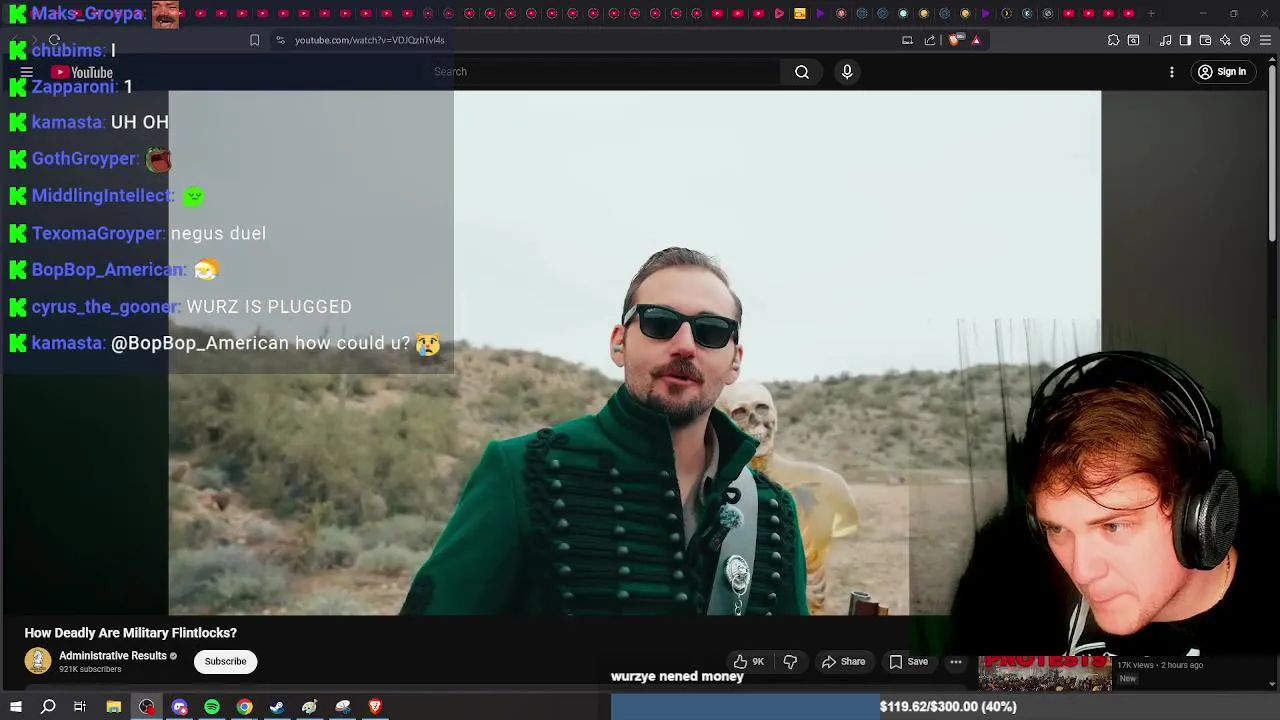The width and height of the screenshot is (1280, 720).
Task: Open the browser extensions puzzle icon
Action: coord(1113,40)
